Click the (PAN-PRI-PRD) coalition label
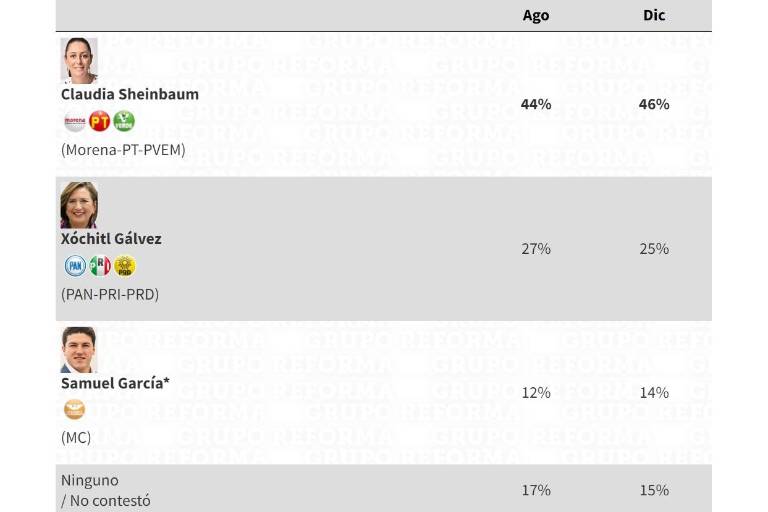The height and width of the screenshot is (512, 768). (110, 294)
